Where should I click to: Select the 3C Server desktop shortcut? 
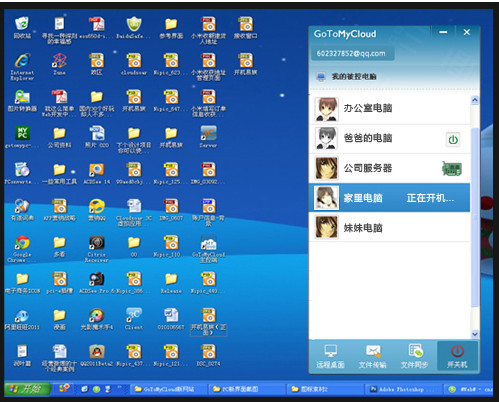(208, 137)
